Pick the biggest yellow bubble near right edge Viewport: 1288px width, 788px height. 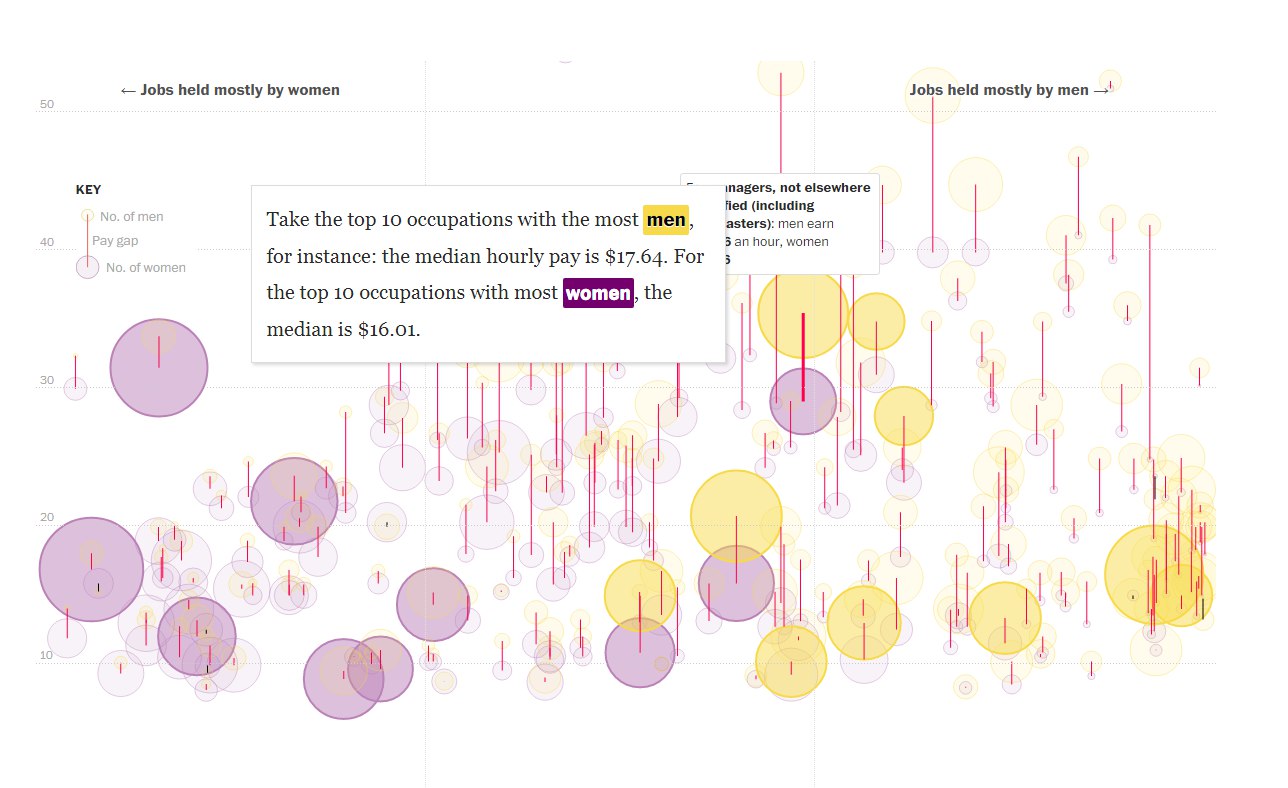click(1153, 575)
